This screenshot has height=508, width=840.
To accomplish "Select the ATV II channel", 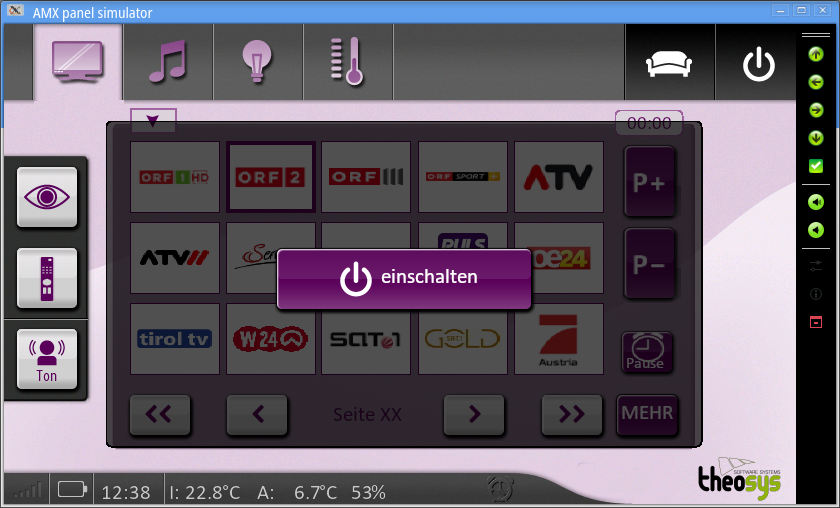I will coord(175,258).
